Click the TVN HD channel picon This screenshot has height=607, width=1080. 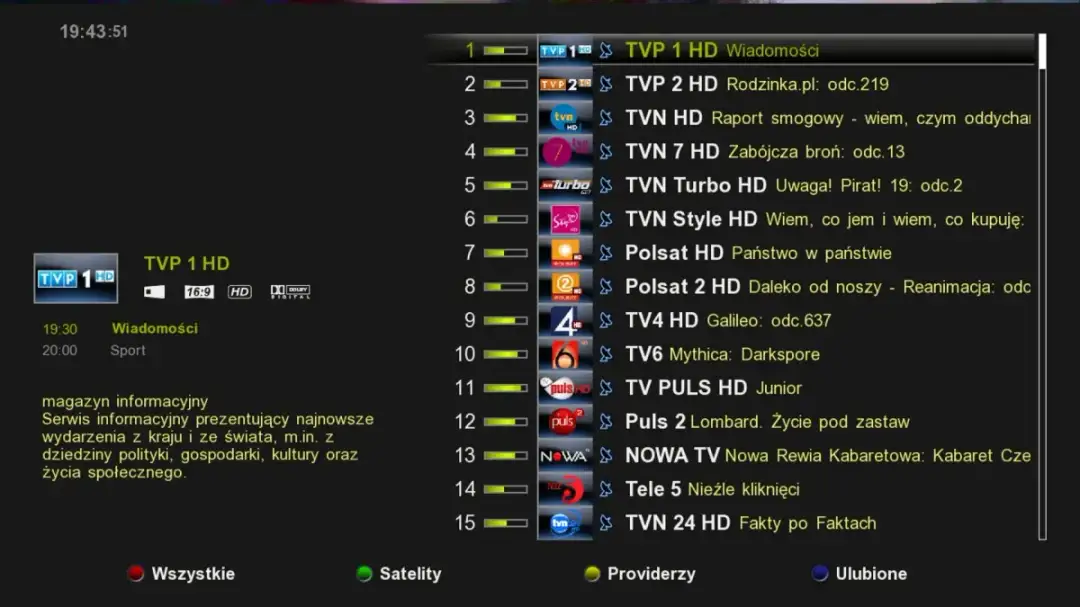point(565,118)
